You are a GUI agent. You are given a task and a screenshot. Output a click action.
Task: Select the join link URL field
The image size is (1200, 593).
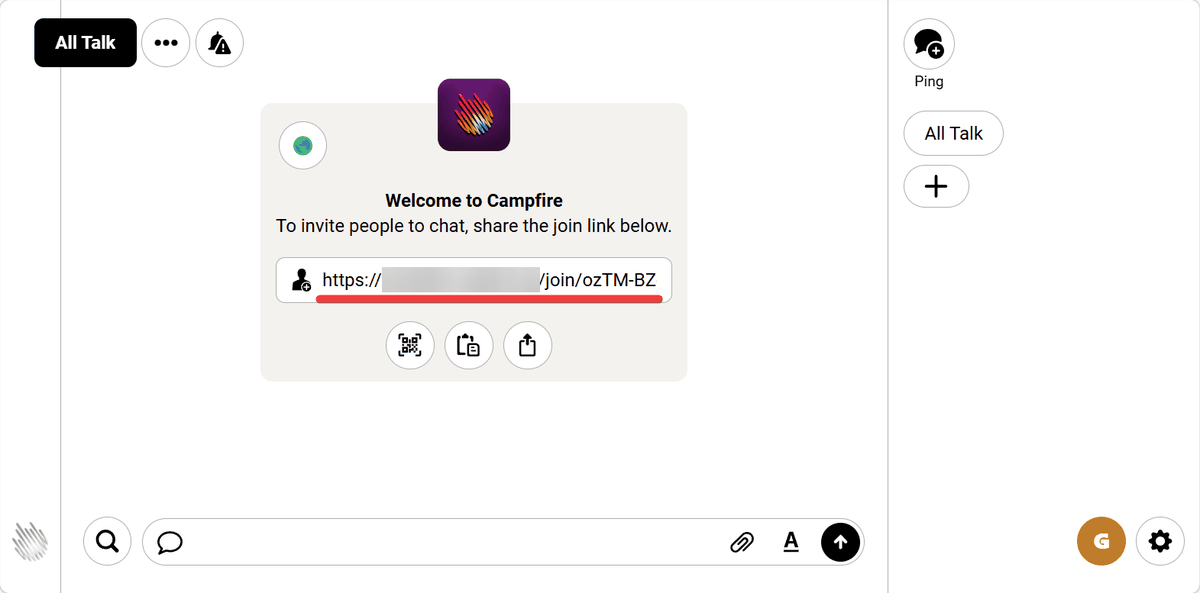(474, 280)
